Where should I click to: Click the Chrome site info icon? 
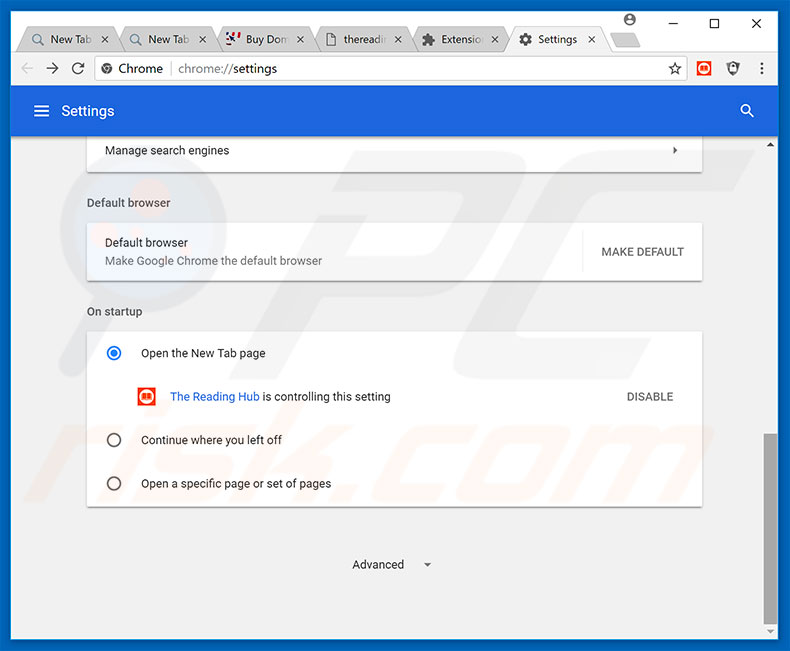107,69
